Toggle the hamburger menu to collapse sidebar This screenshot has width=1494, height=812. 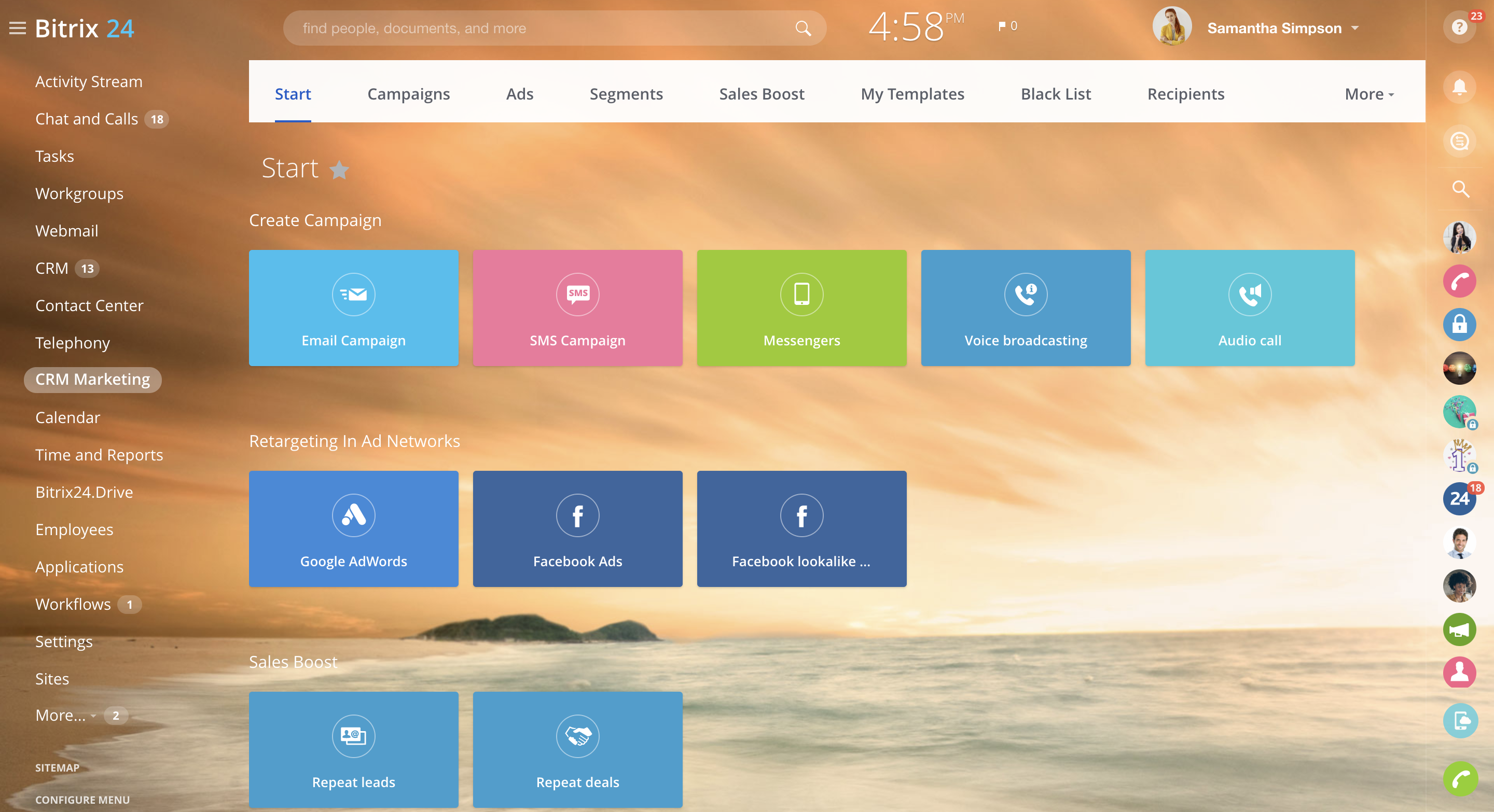coord(18,28)
